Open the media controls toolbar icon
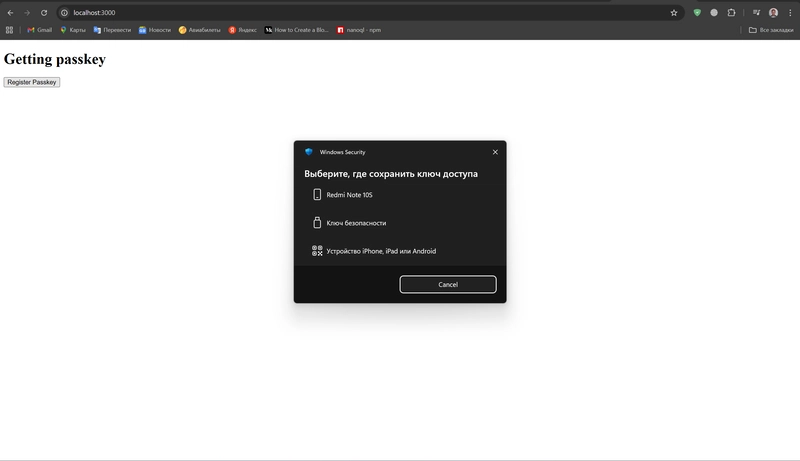This screenshot has height=461, width=800. click(756, 13)
